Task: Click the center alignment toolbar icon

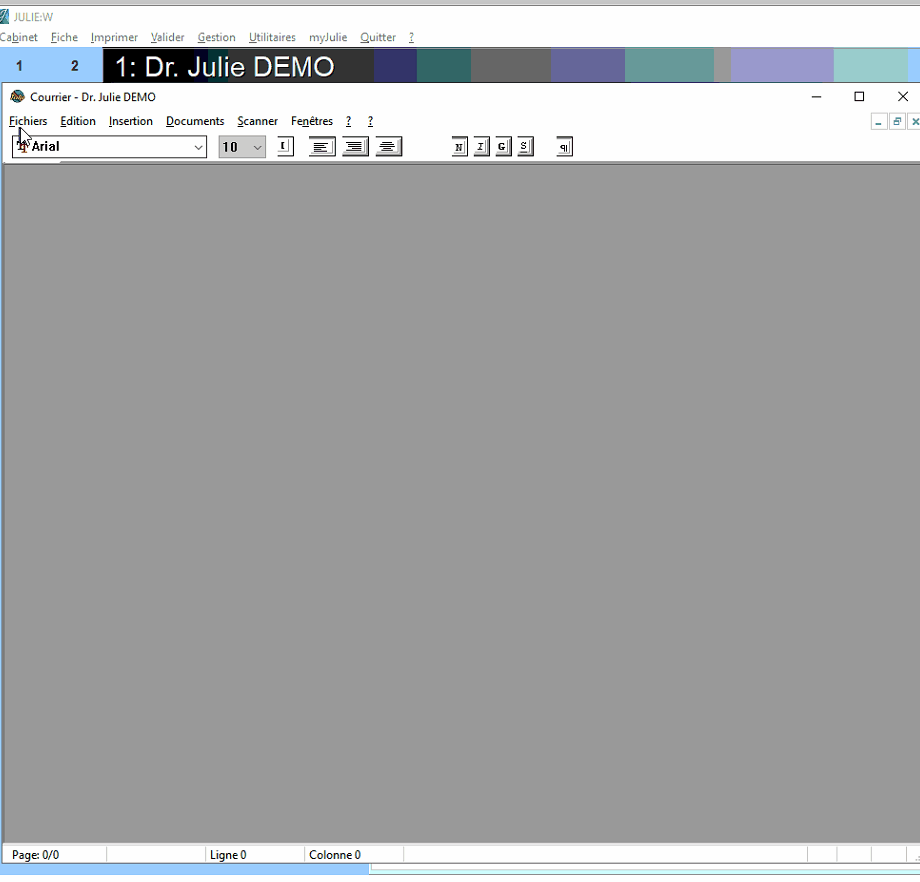Action: 388,147
